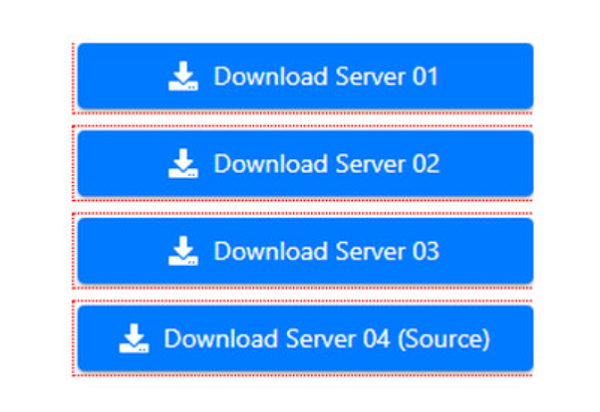Click the download icon on Server 01 button
Image resolution: width=600 pixels, height=412 pixels.
point(183,76)
